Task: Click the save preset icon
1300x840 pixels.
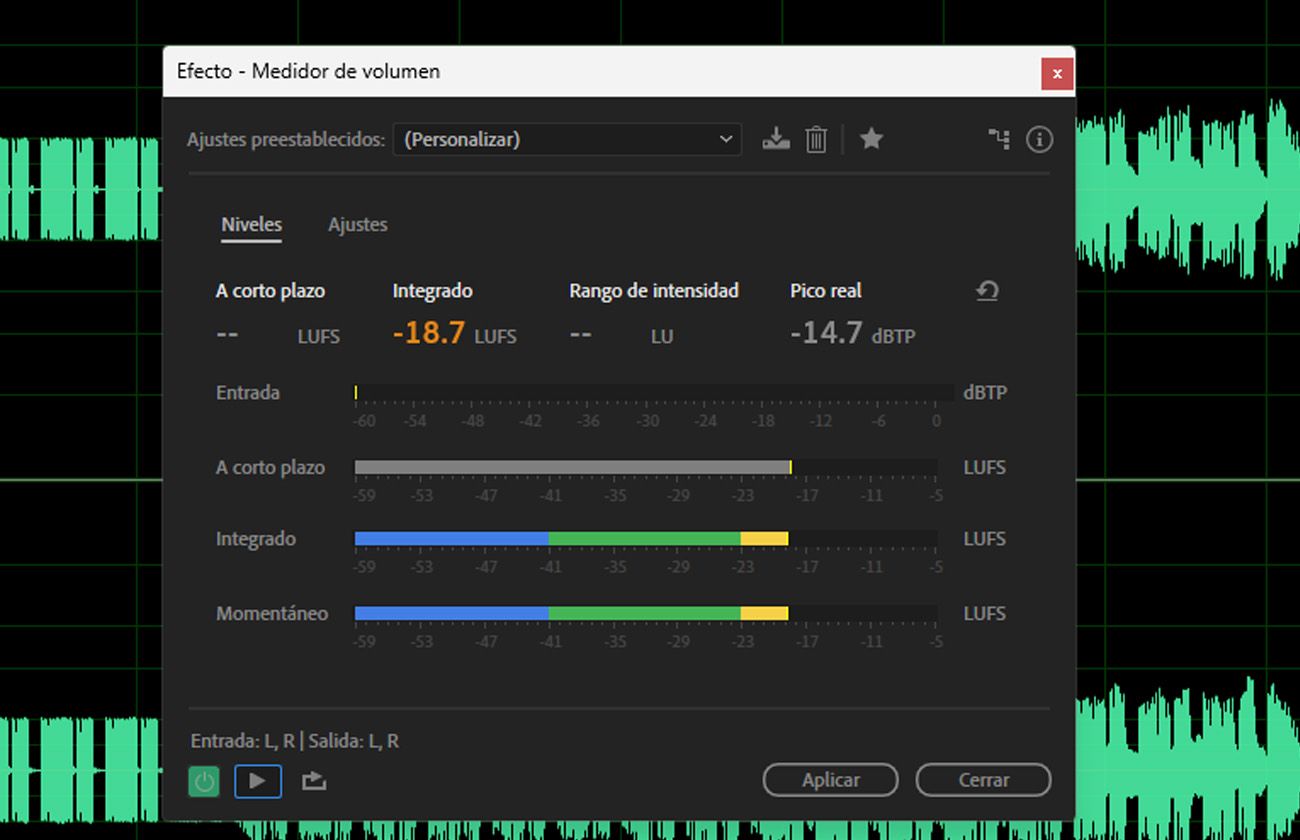Action: point(776,139)
